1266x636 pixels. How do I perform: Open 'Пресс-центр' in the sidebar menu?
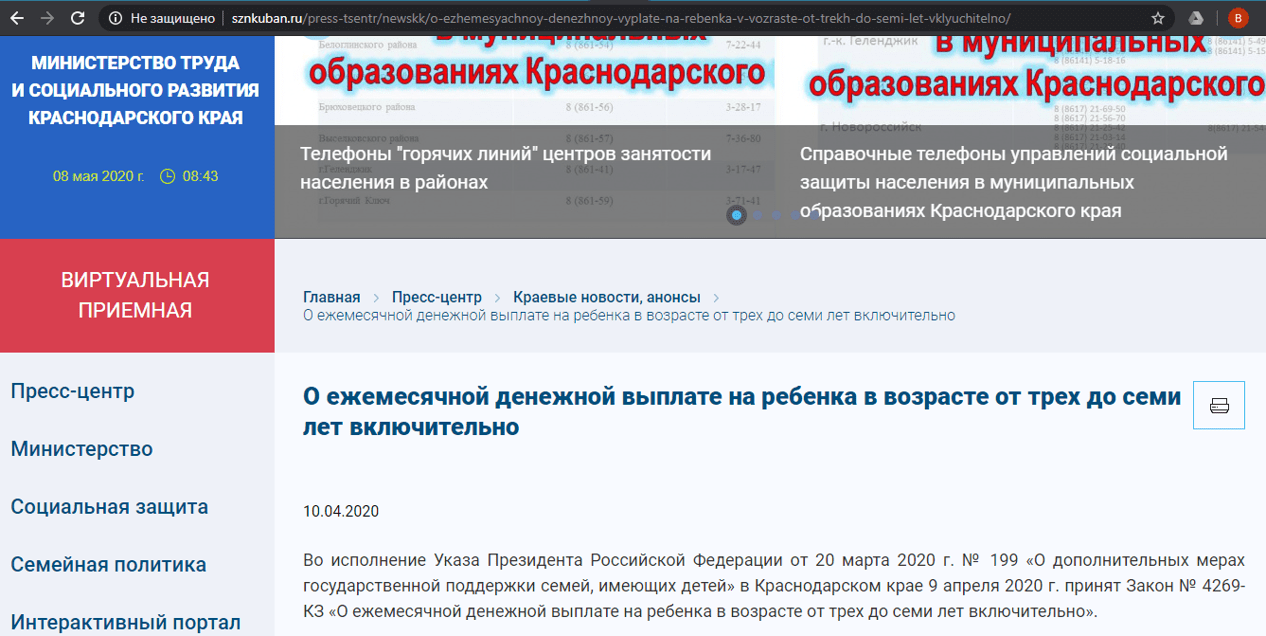tap(72, 391)
